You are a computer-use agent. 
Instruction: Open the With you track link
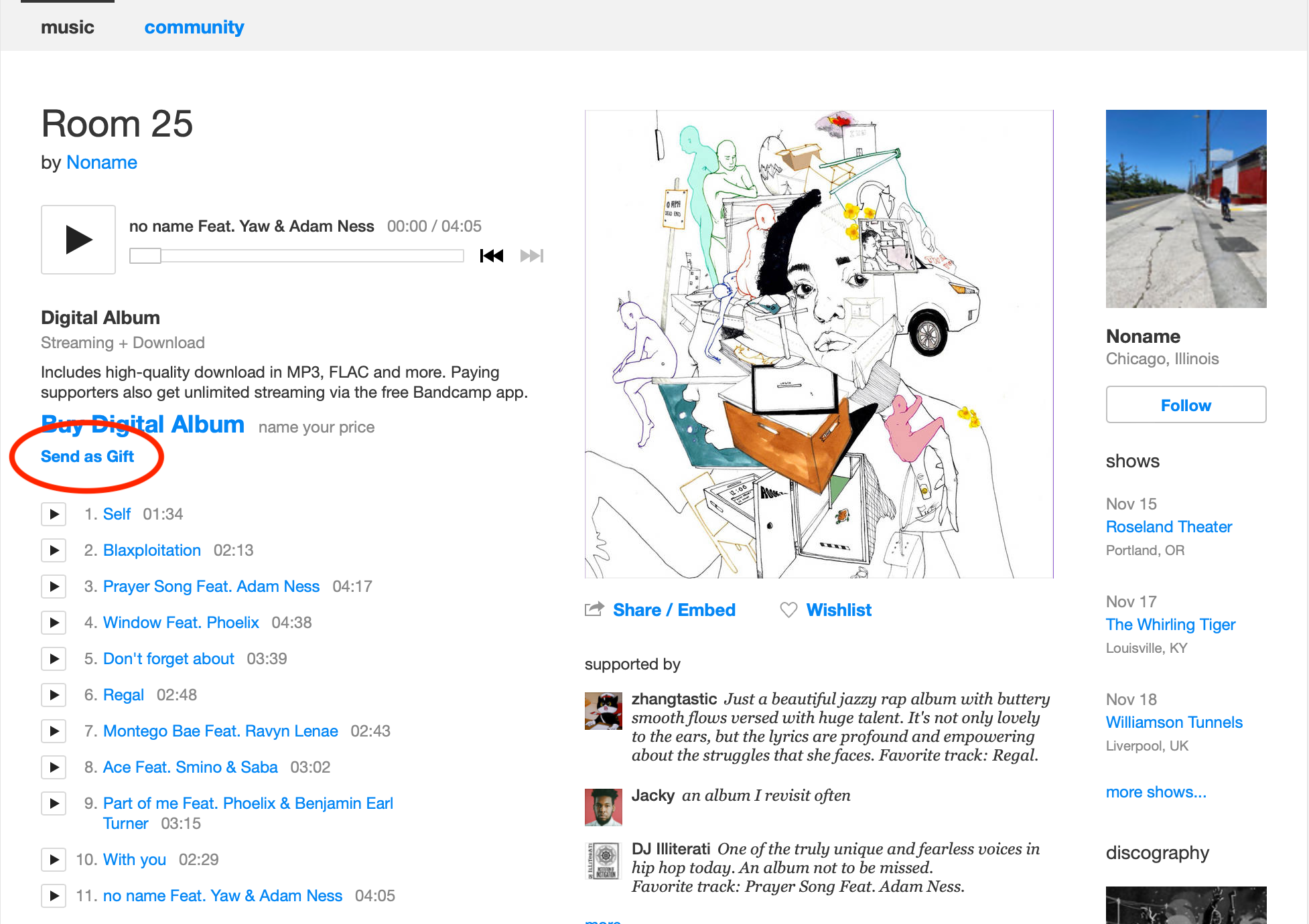[x=135, y=860]
